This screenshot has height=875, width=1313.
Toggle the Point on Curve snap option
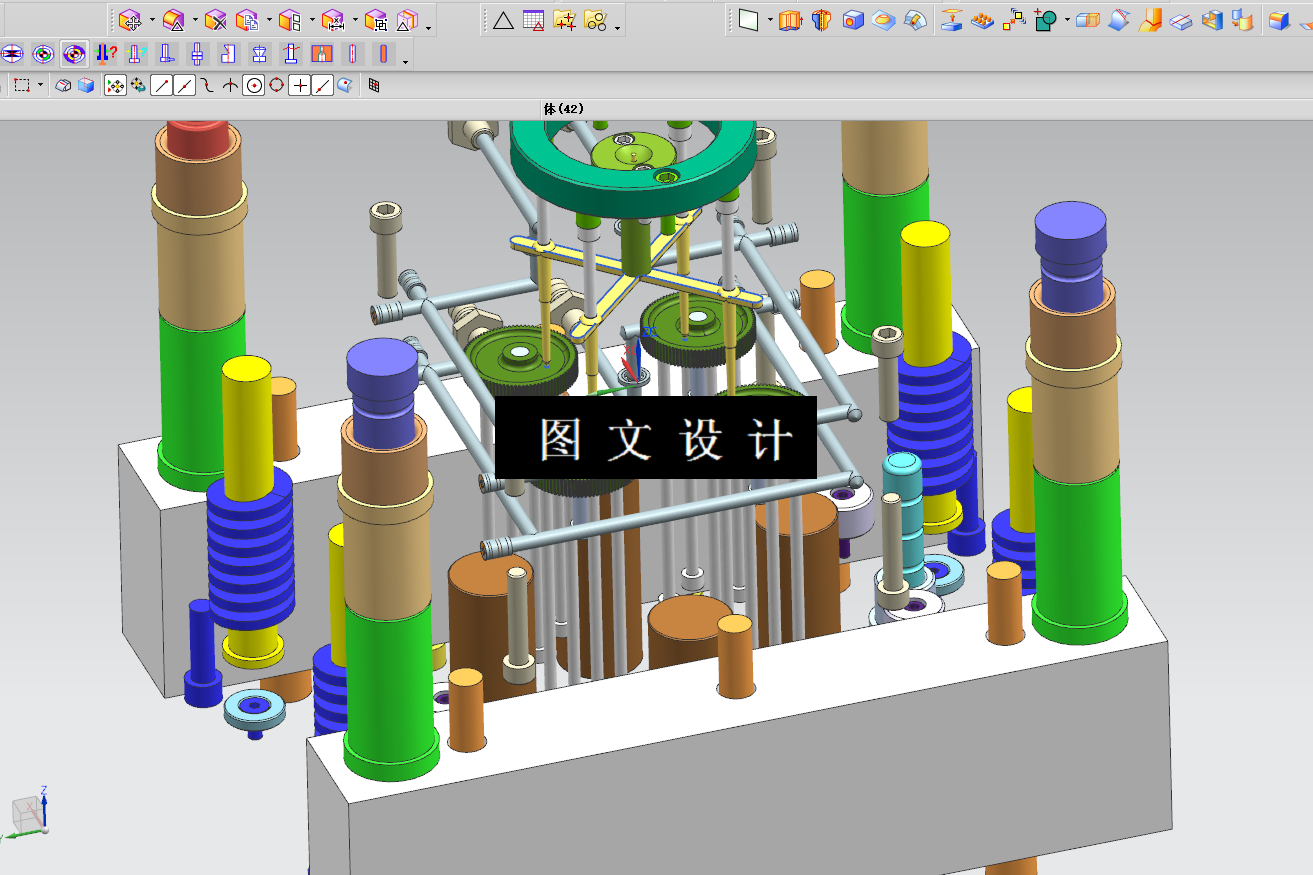coord(323,86)
